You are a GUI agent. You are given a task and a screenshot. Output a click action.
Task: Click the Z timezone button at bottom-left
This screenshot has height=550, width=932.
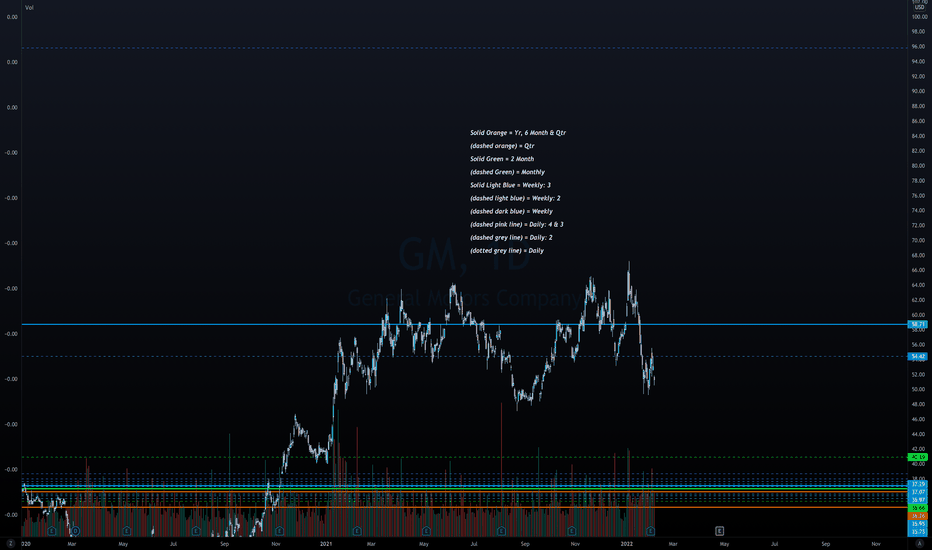point(10,543)
